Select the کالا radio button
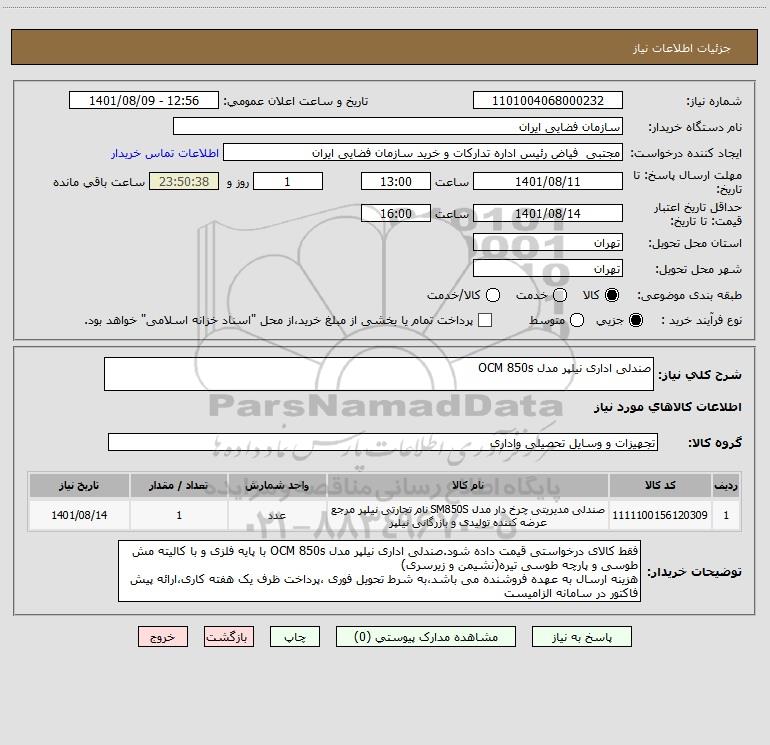770x745 pixels. 612,295
